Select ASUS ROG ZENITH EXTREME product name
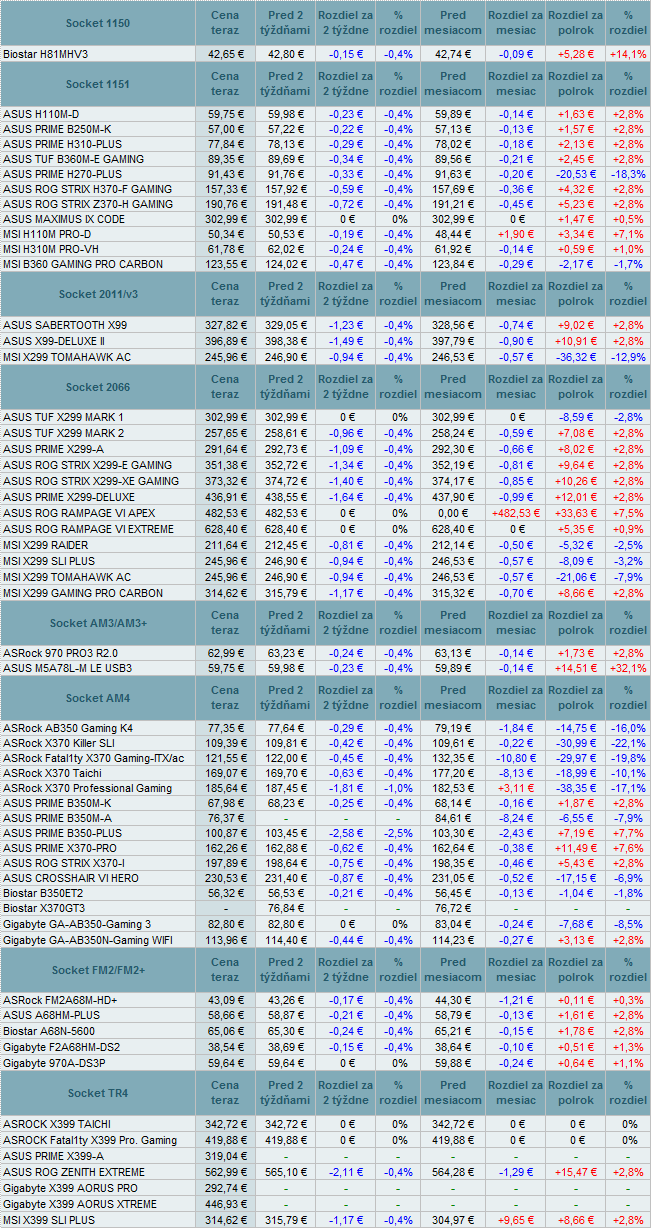Viewport: 651px width, 1228px height. (x=74, y=1172)
